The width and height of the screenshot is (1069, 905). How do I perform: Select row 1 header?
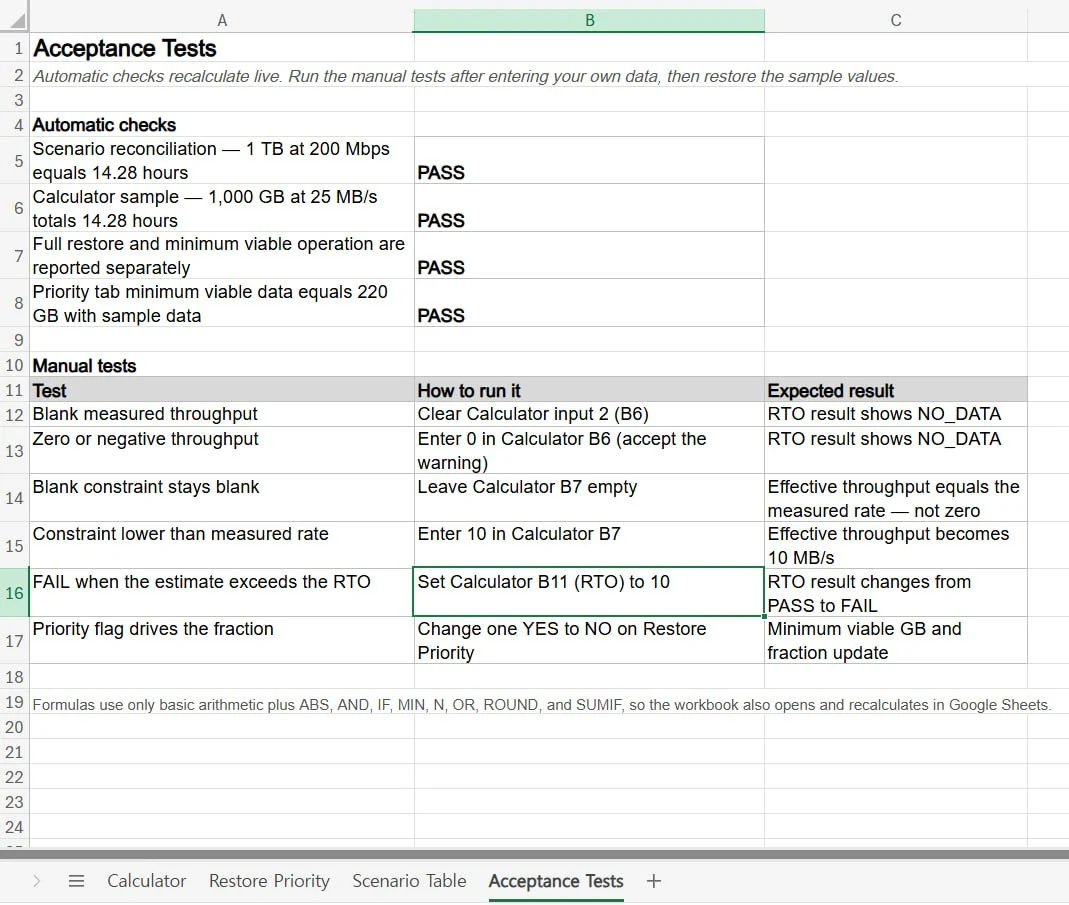pos(14,48)
